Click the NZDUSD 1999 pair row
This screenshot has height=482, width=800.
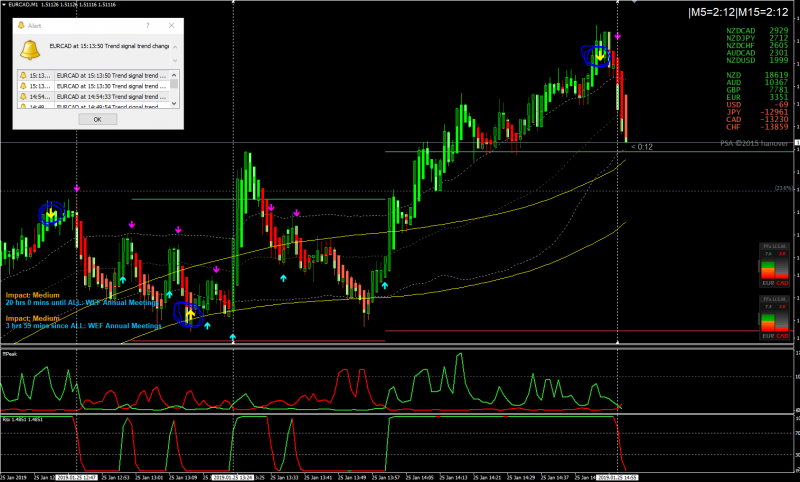coord(757,60)
